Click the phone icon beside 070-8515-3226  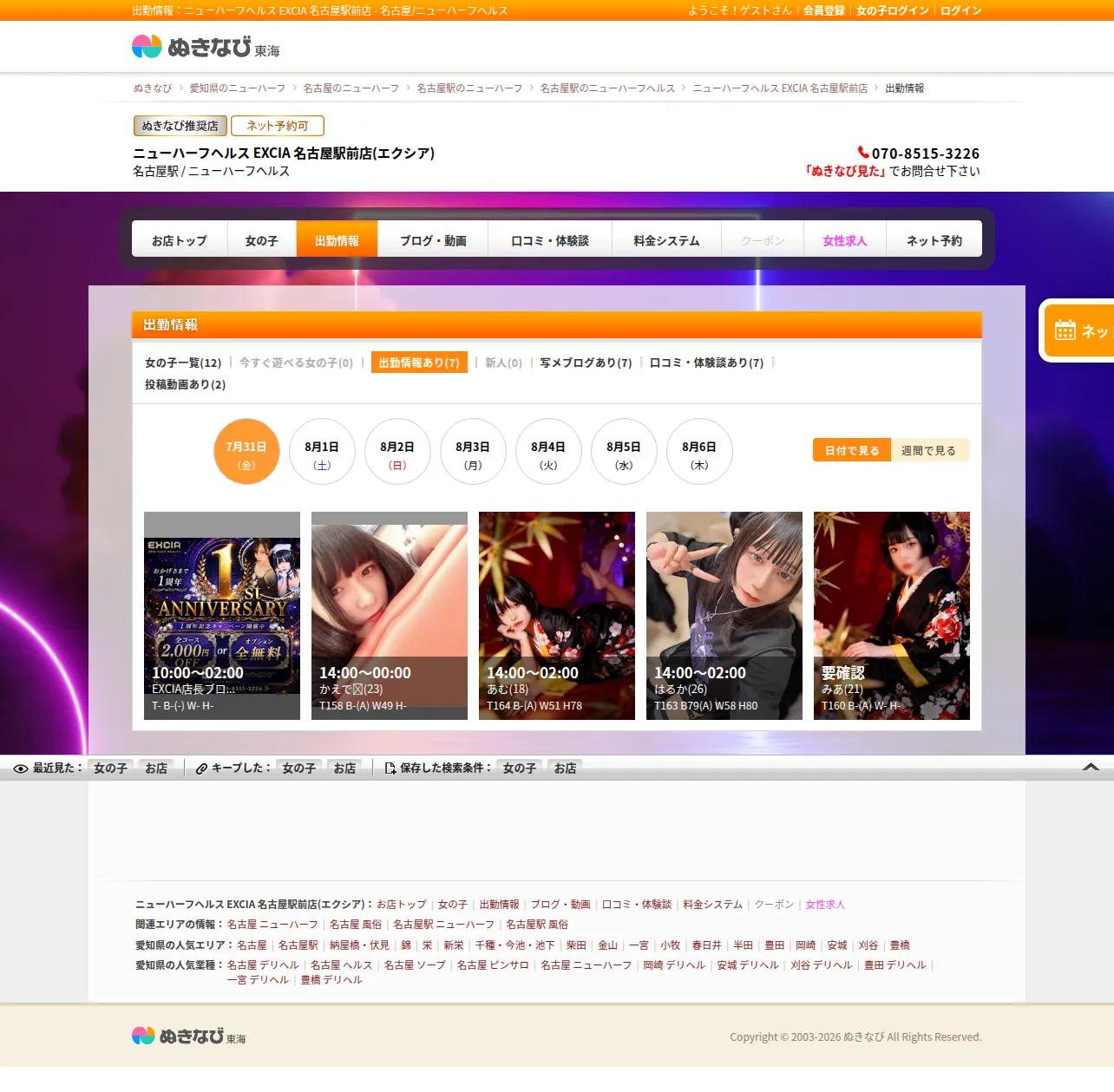point(863,153)
